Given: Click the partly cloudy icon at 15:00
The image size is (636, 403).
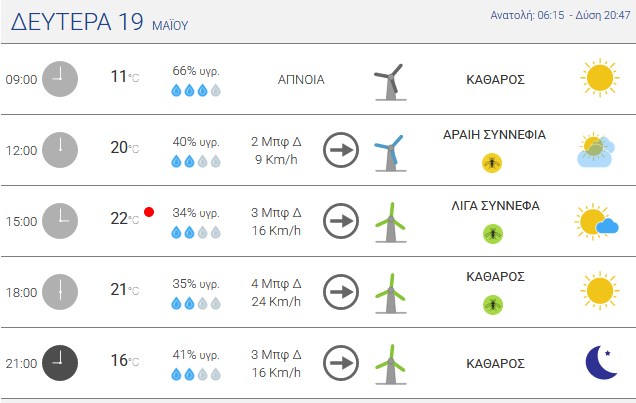Looking at the screenshot, I should [597, 221].
